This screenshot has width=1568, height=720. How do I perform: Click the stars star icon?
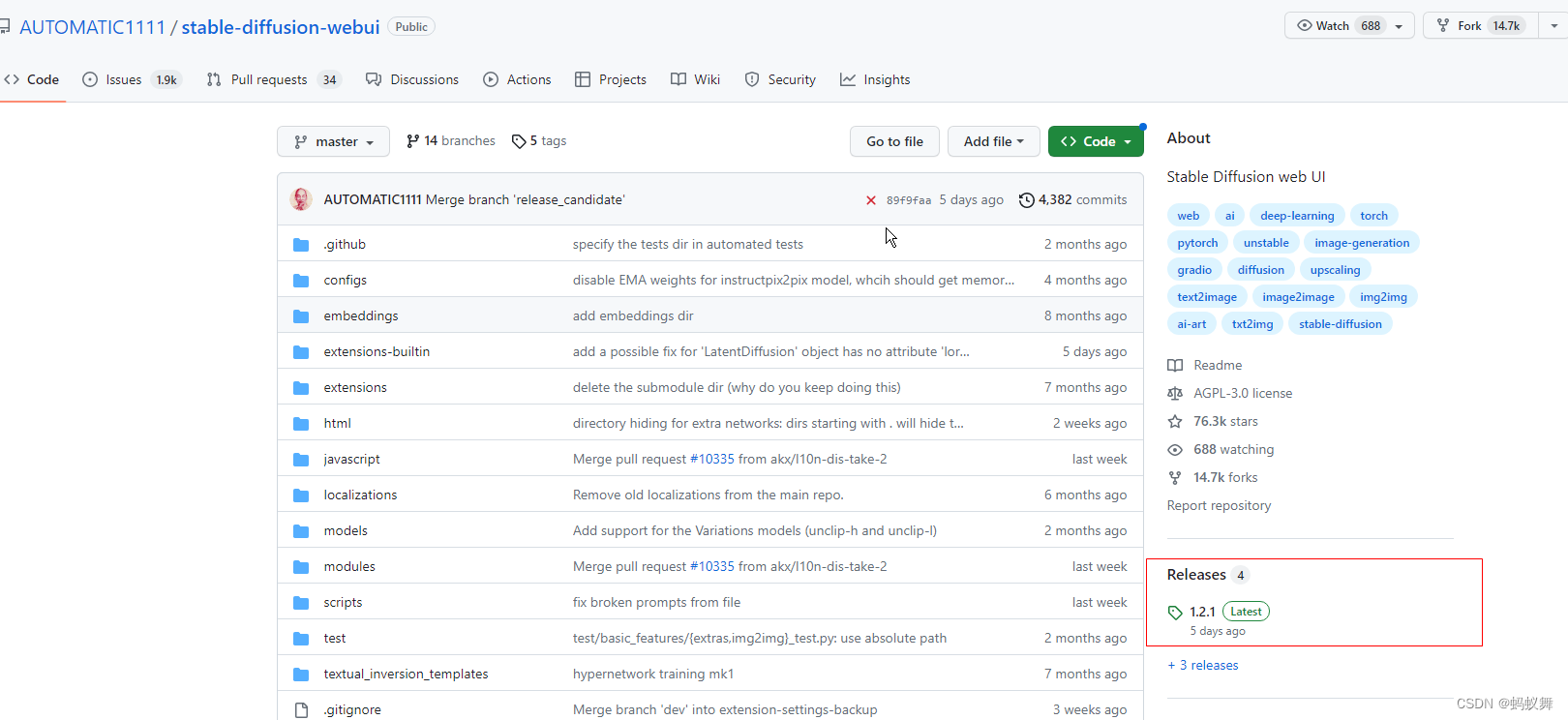tap(1175, 422)
